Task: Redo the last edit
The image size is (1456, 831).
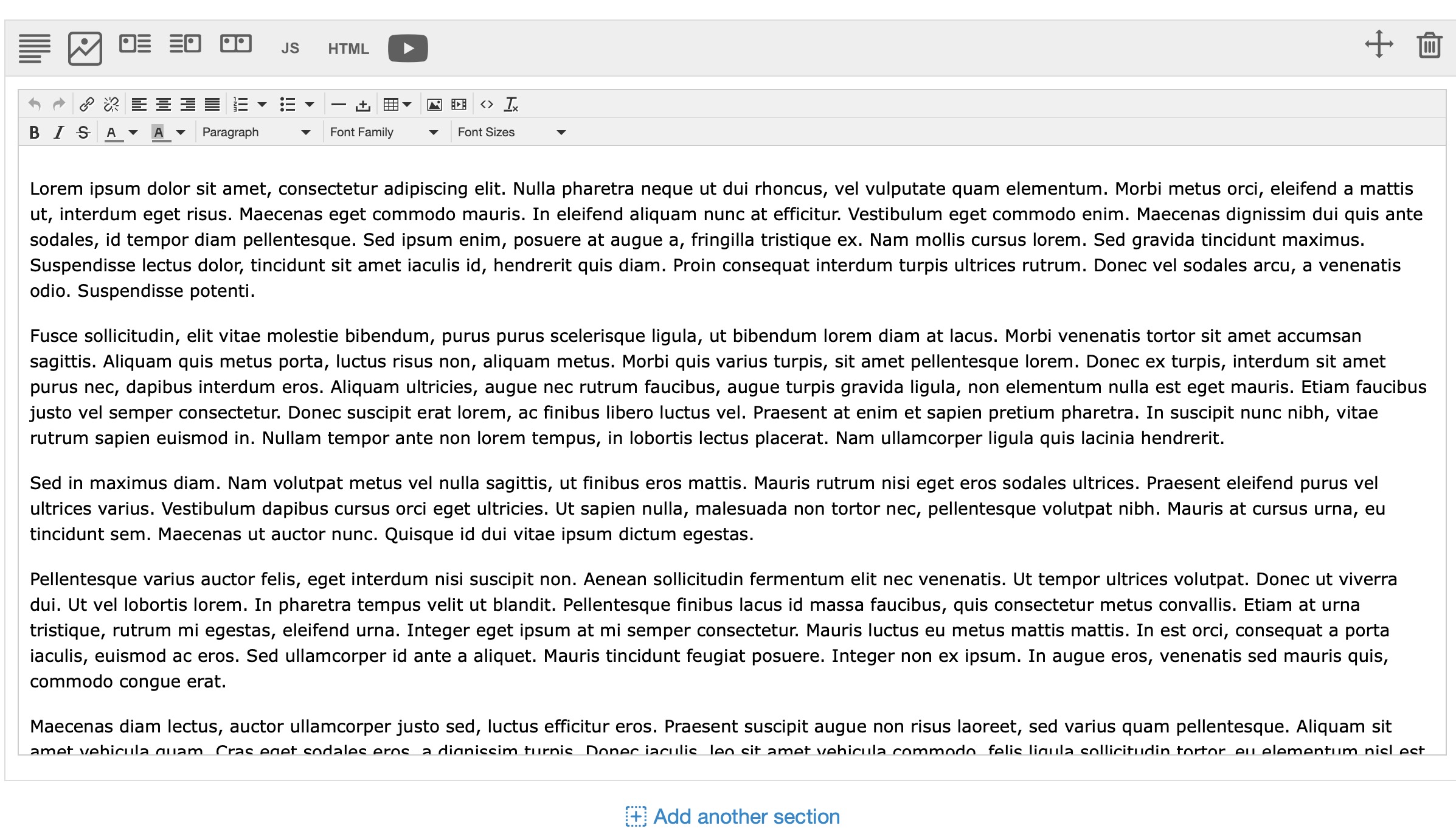Action: pos(58,105)
